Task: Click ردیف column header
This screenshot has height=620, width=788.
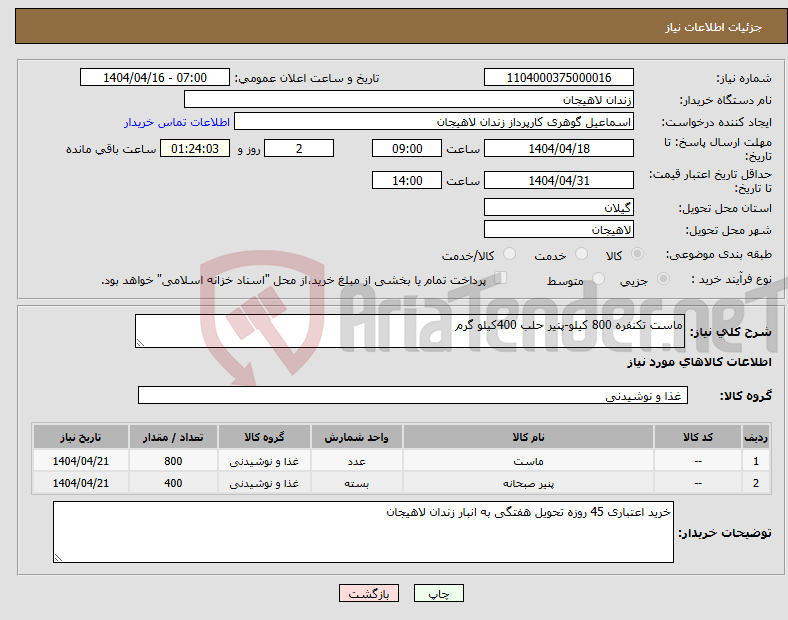Action: point(755,437)
